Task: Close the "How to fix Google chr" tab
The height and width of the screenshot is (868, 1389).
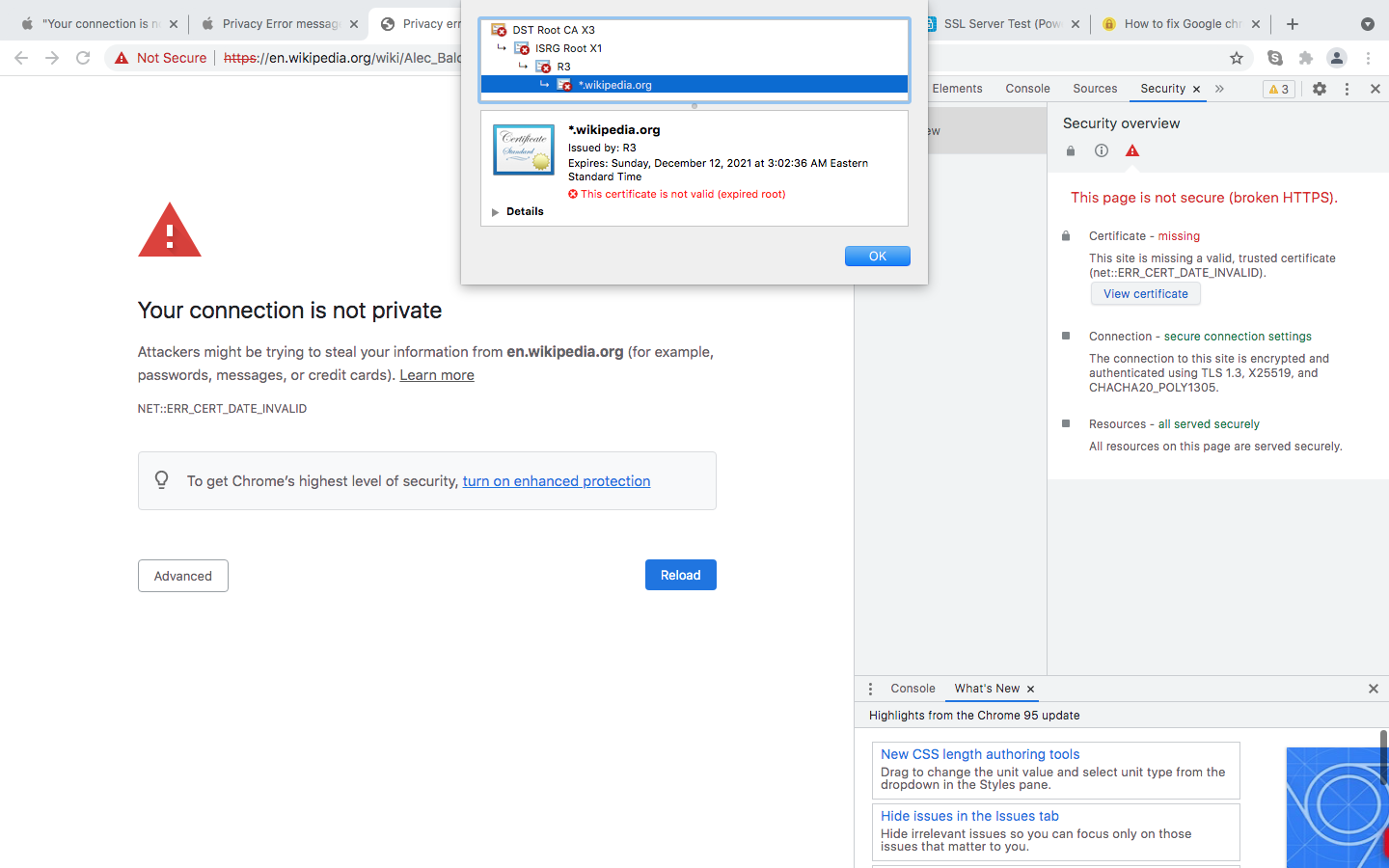Action: 1256,24
